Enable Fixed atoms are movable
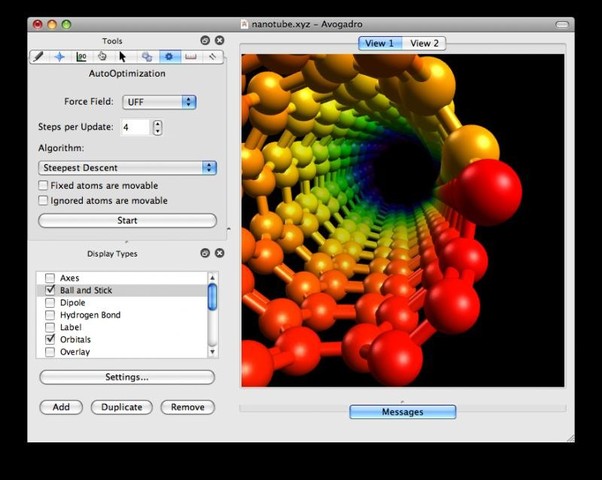The width and height of the screenshot is (602, 480). tap(43, 185)
